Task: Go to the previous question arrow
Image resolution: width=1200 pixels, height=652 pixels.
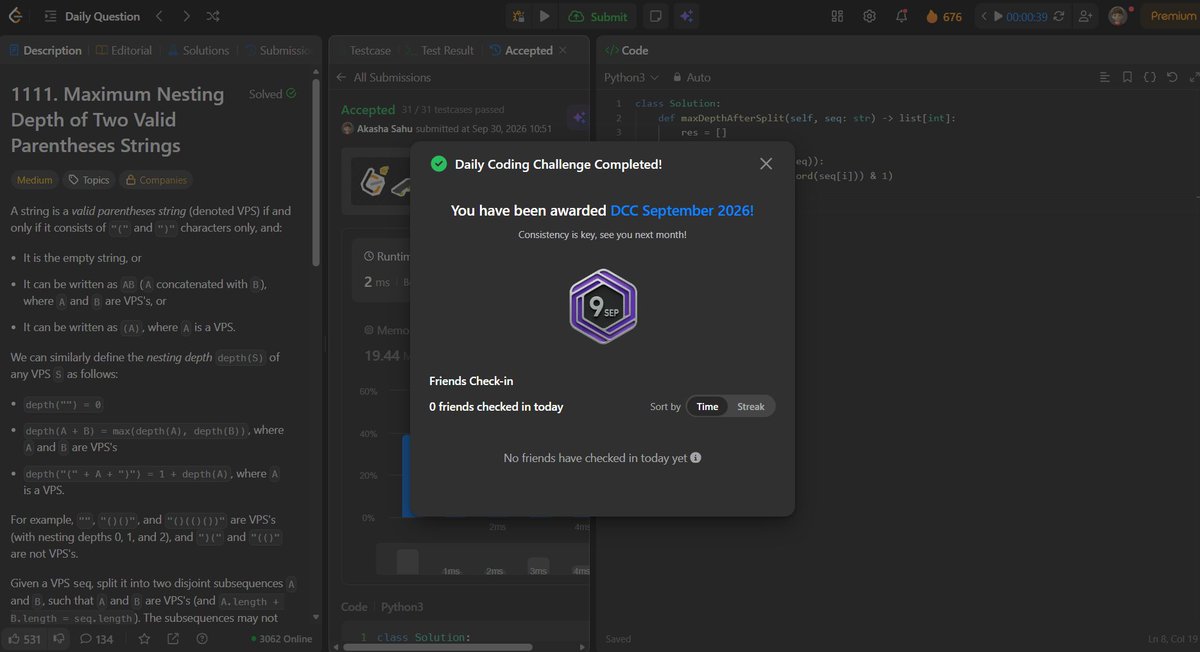Action: [x=160, y=16]
